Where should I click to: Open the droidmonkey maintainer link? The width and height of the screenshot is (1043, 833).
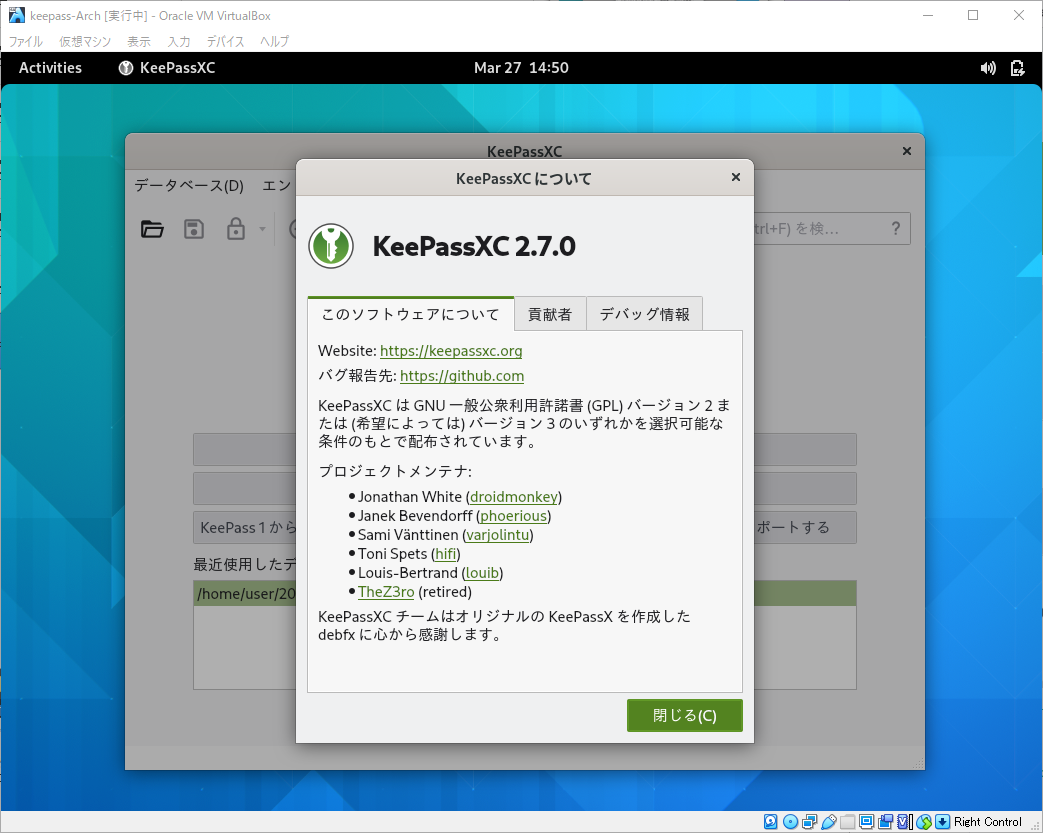tap(513, 496)
